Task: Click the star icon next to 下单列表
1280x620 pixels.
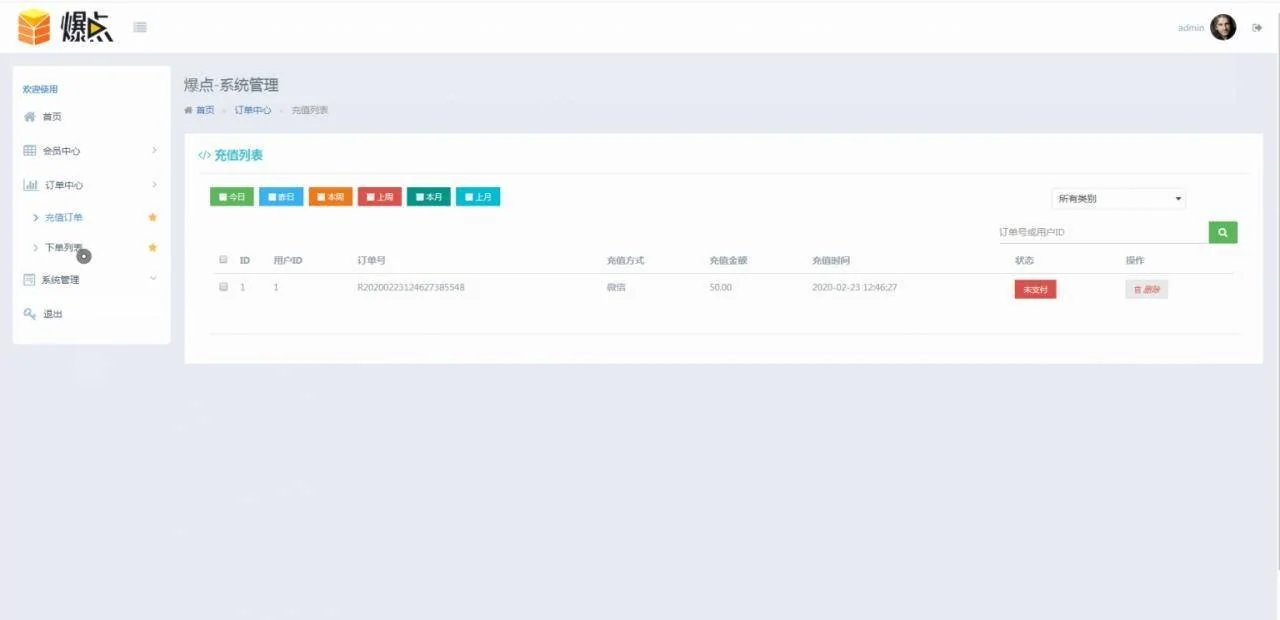Action: (x=153, y=247)
